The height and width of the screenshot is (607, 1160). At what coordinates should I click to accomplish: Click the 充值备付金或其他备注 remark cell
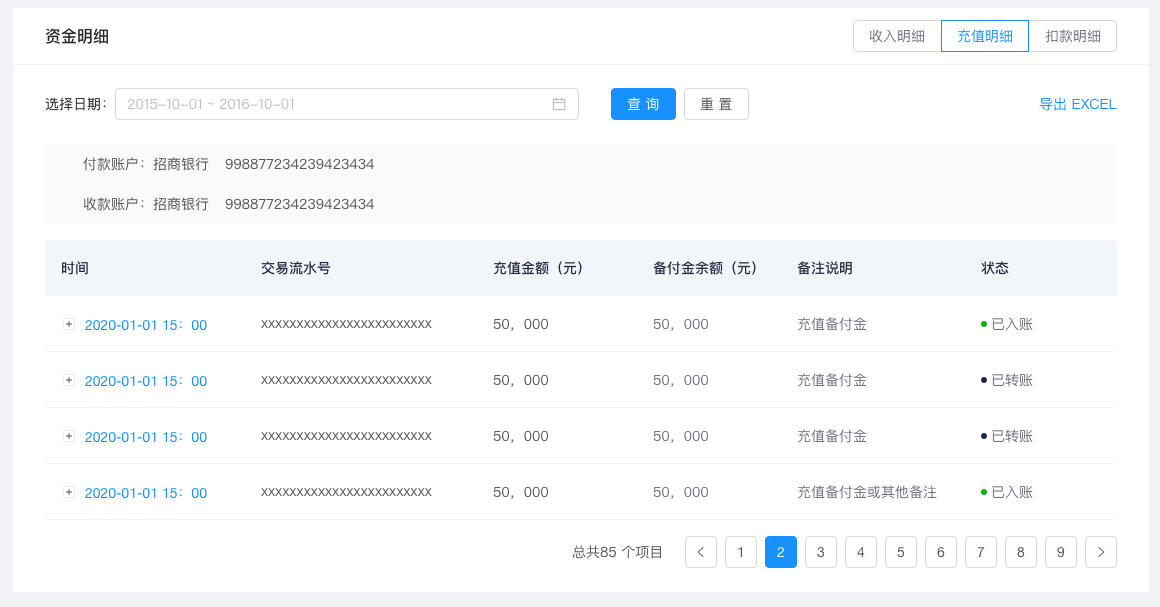click(867, 492)
